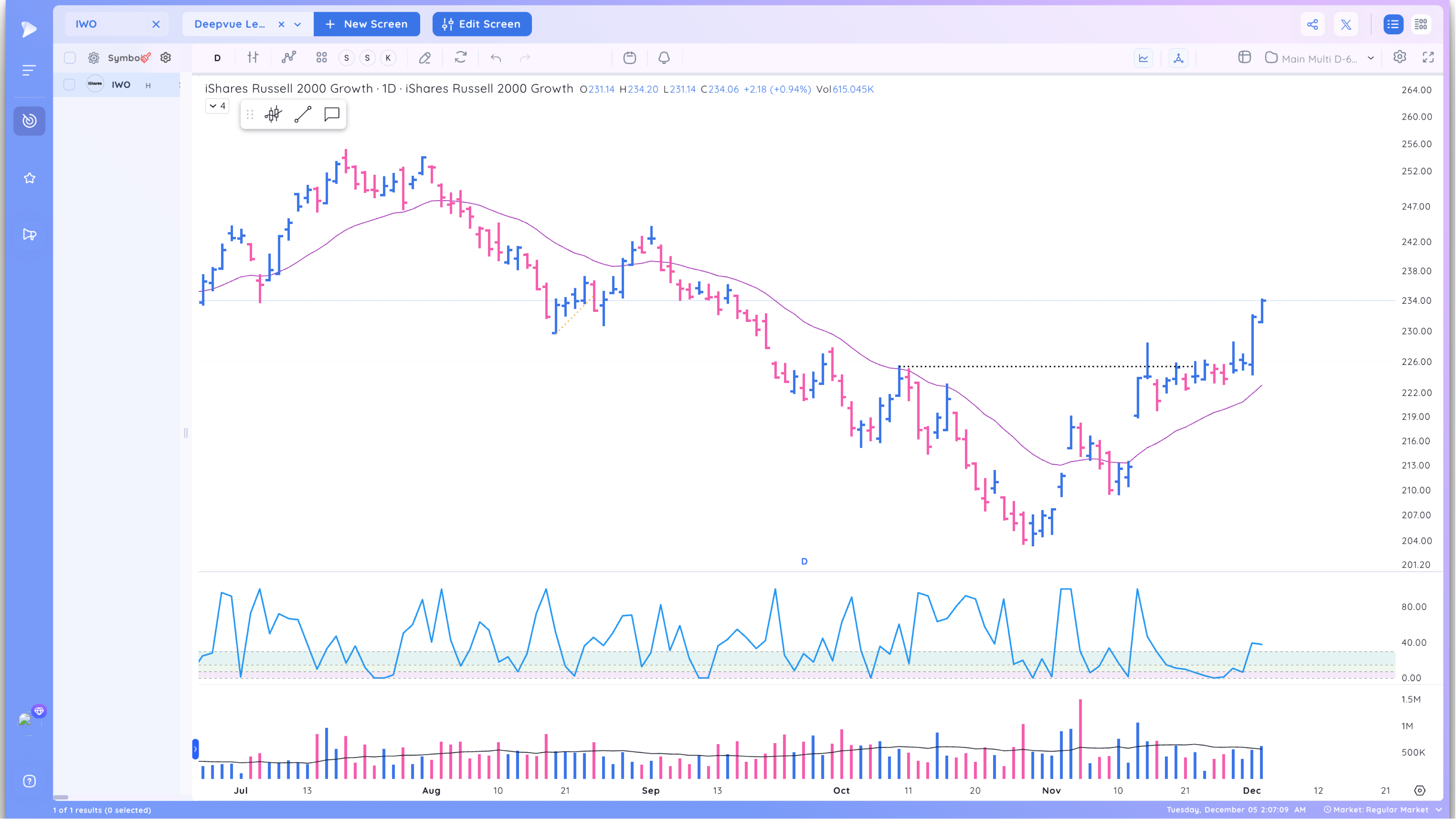Toggle the second S button
The image size is (1456, 819).
[x=367, y=58]
